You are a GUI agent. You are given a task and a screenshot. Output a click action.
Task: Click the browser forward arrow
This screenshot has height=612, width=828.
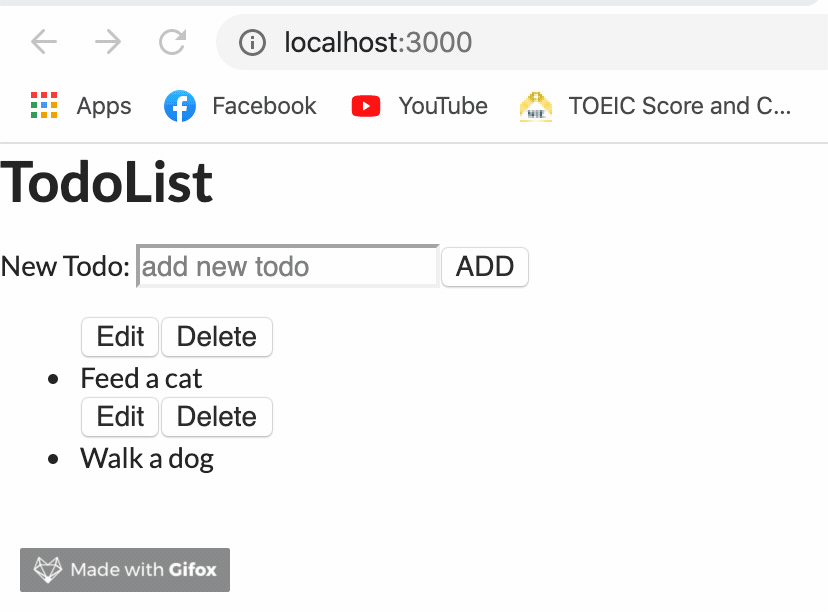pos(107,42)
